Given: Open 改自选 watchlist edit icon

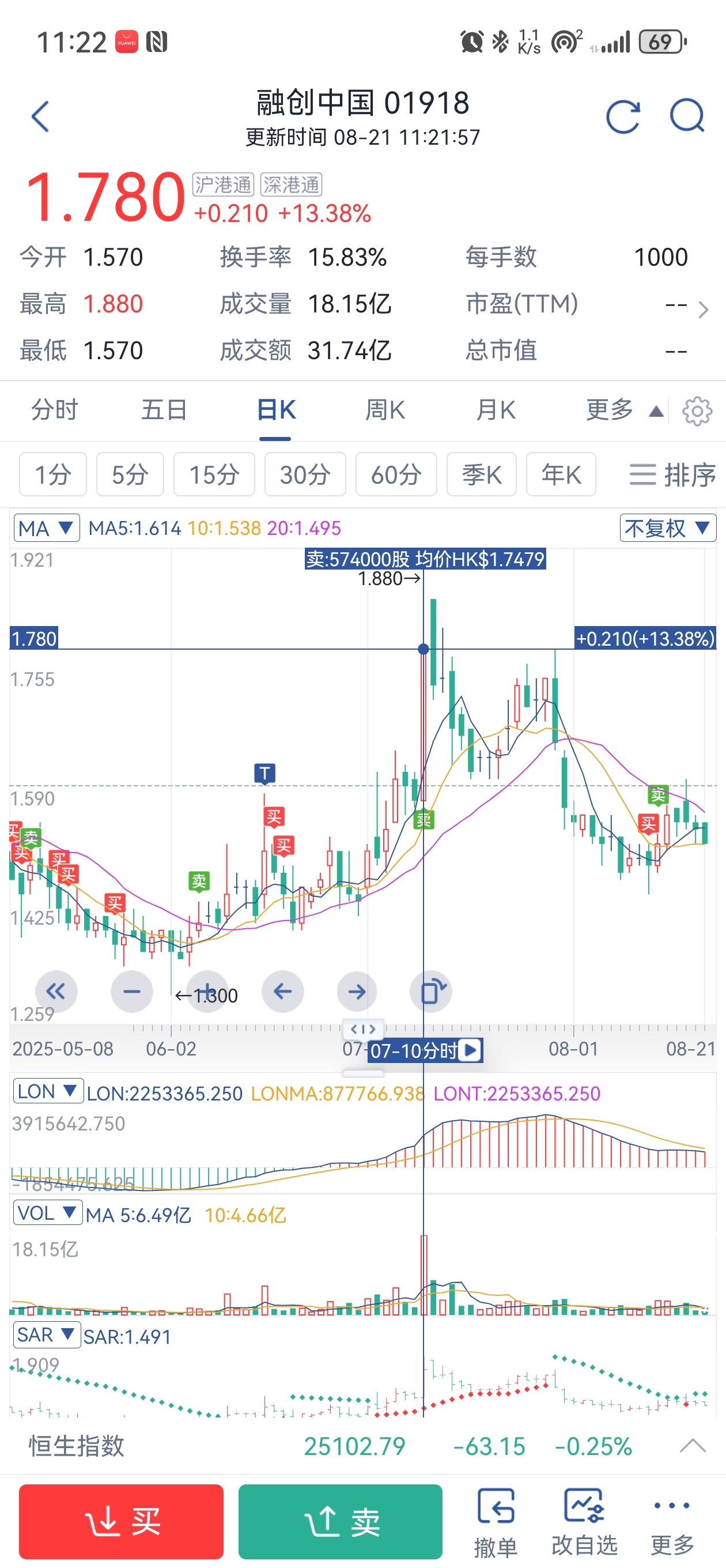Looking at the screenshot, I should 584,1521.
